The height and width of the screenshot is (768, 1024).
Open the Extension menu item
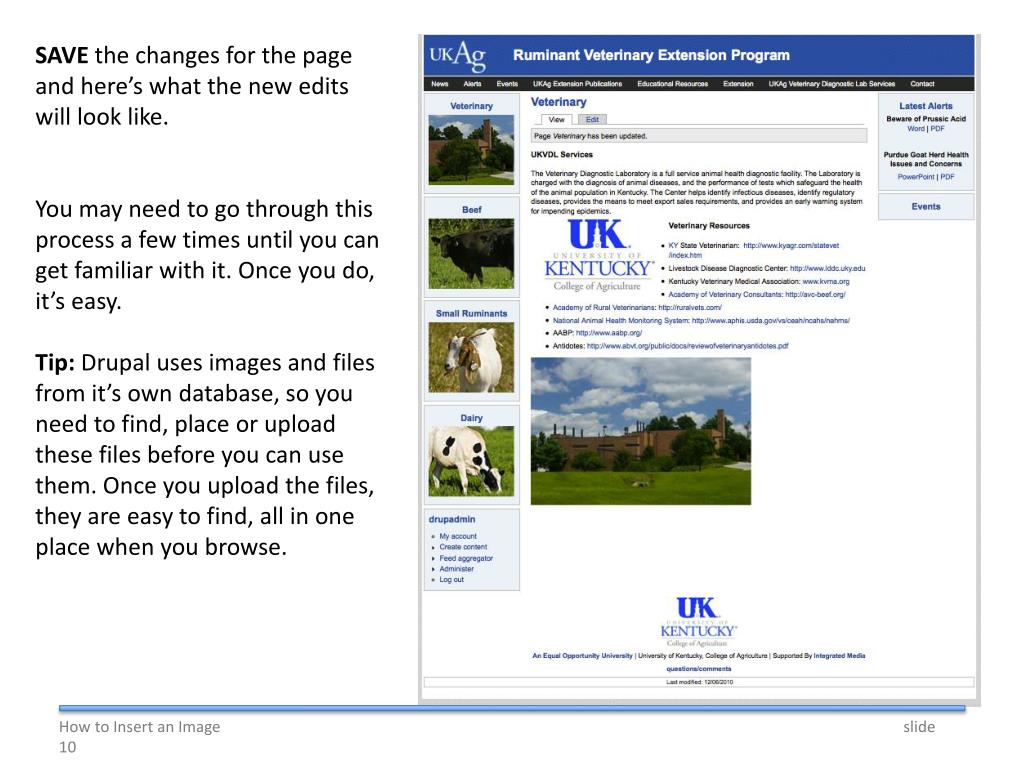tap(738, 84)
